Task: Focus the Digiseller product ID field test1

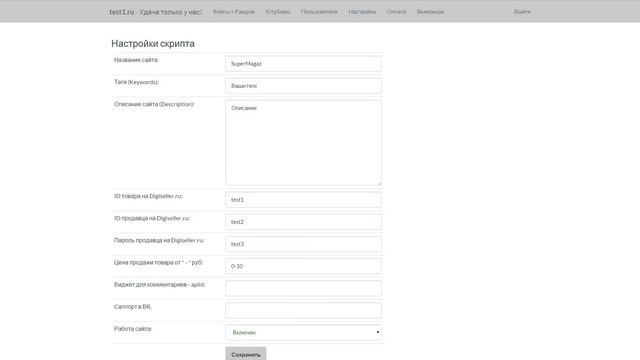Action: click(303, 200)
